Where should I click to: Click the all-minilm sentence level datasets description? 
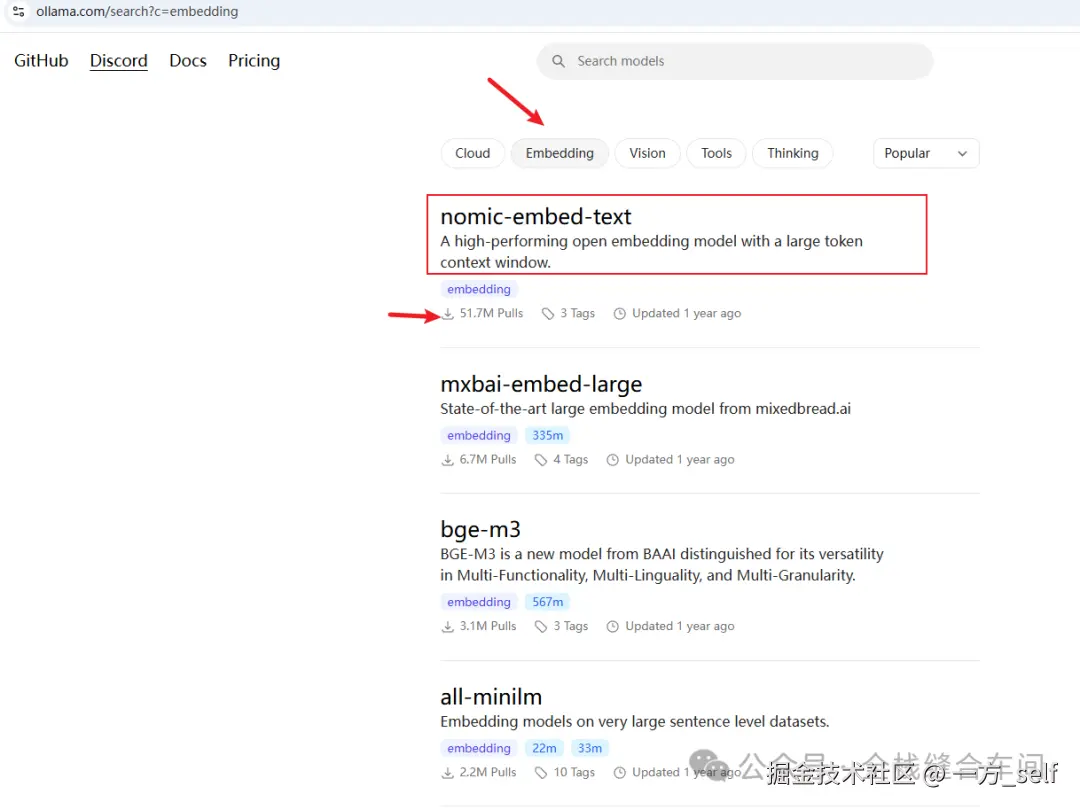(x=635, y=722)
